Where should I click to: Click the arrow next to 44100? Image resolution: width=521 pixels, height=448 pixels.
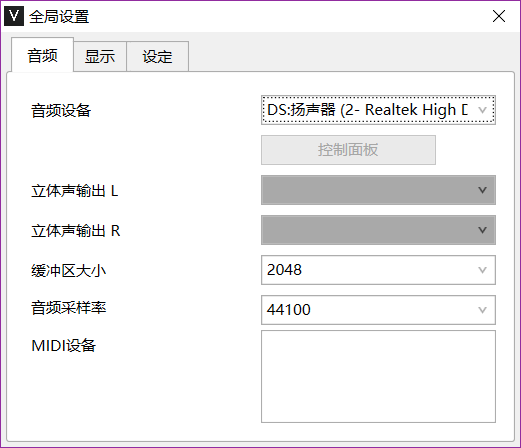[482, 310]
